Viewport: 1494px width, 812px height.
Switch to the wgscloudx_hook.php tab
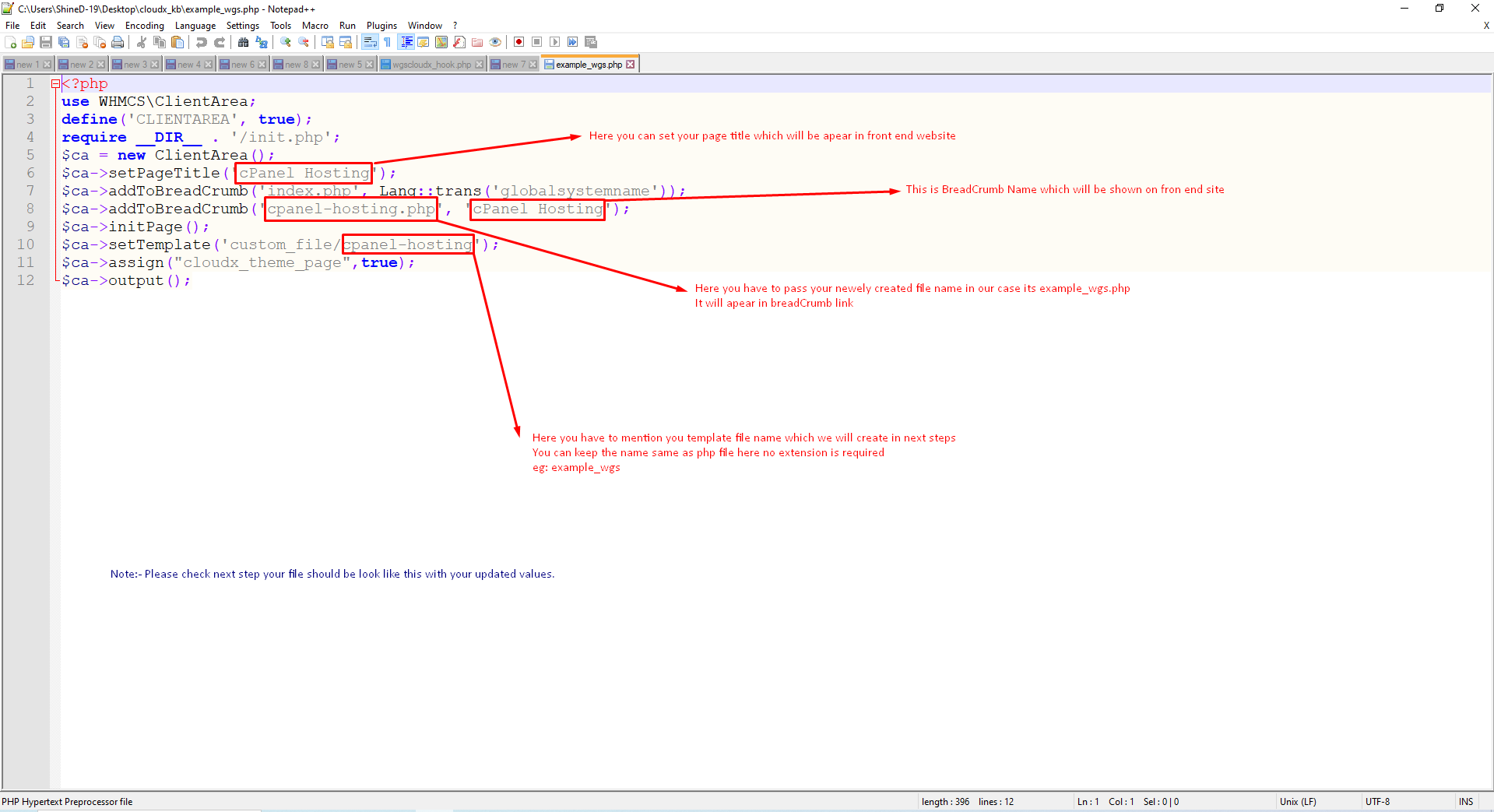(431, 65)
